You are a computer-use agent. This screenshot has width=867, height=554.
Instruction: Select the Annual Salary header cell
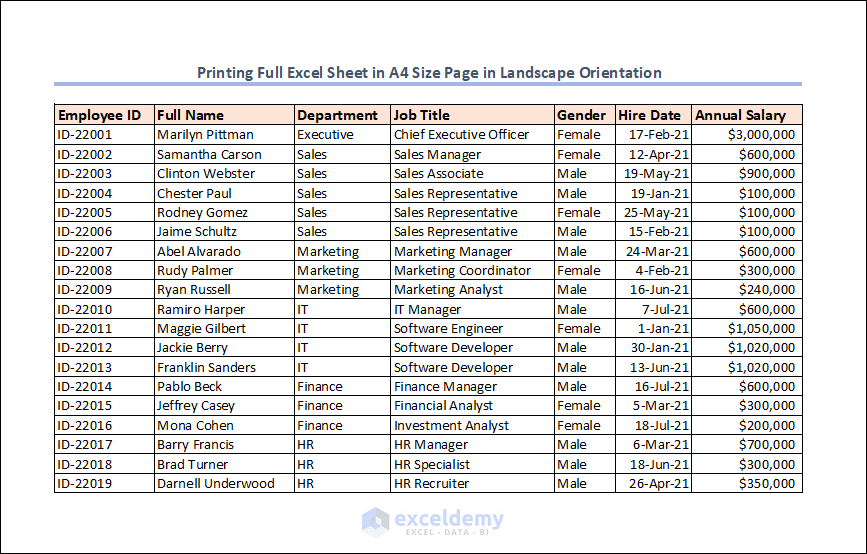pos(747,115)
